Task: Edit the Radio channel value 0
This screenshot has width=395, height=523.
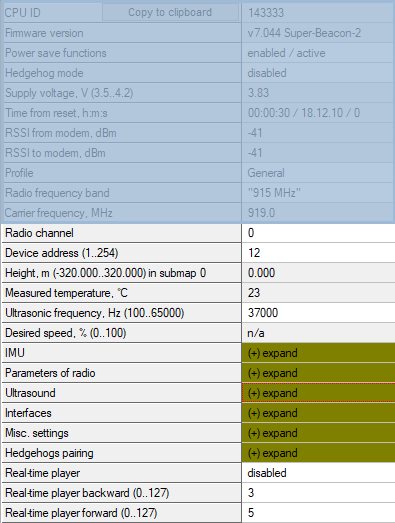Action: (318, 233)
